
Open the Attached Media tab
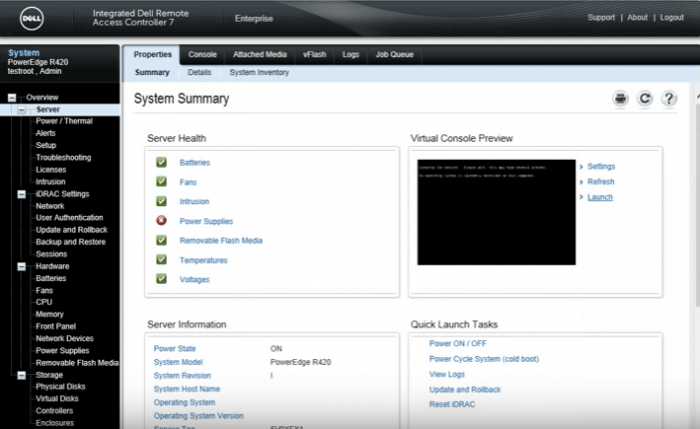pyautogui.click(x=260, y=54)
